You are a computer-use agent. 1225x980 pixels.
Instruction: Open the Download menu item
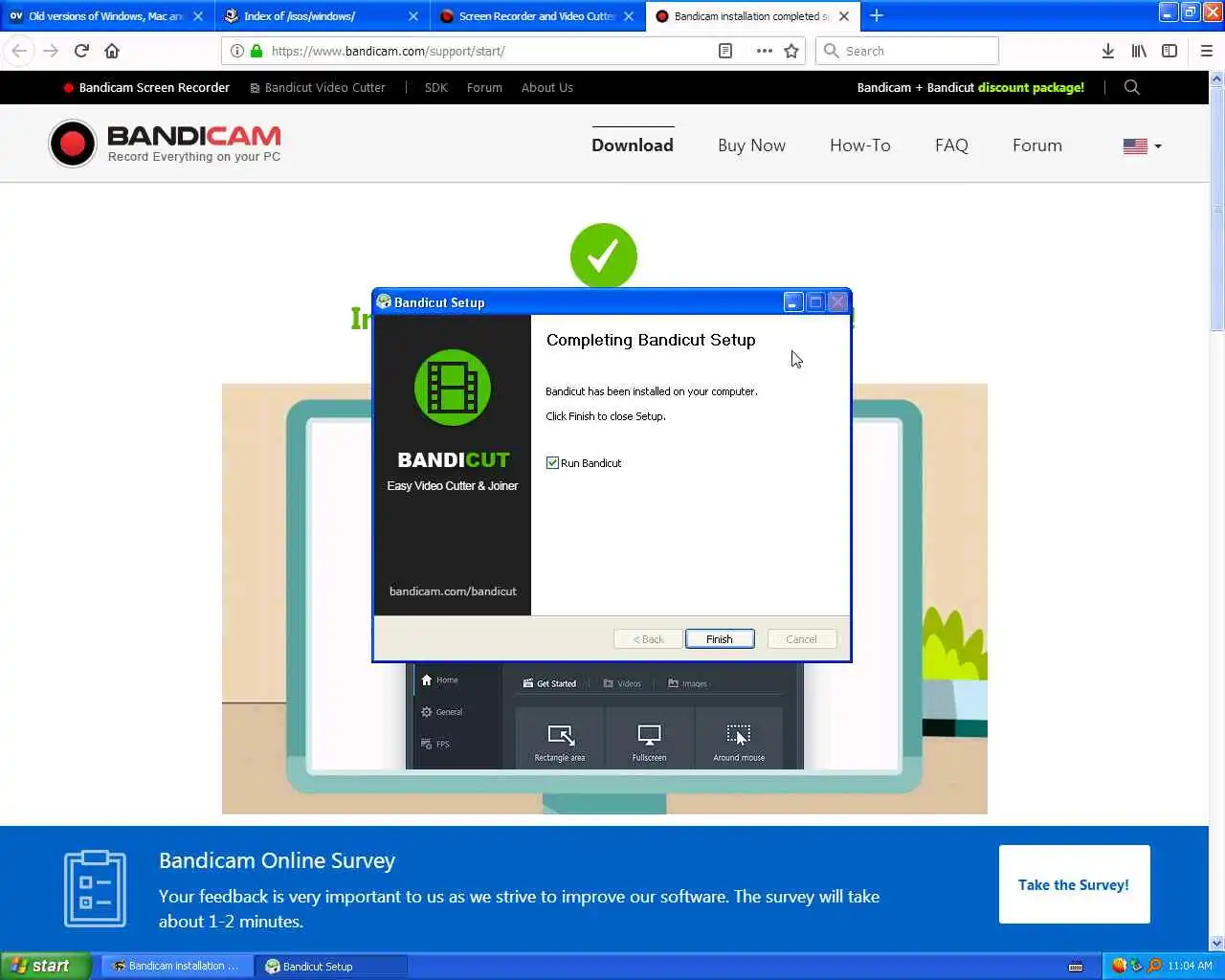[x=633, y=145]
